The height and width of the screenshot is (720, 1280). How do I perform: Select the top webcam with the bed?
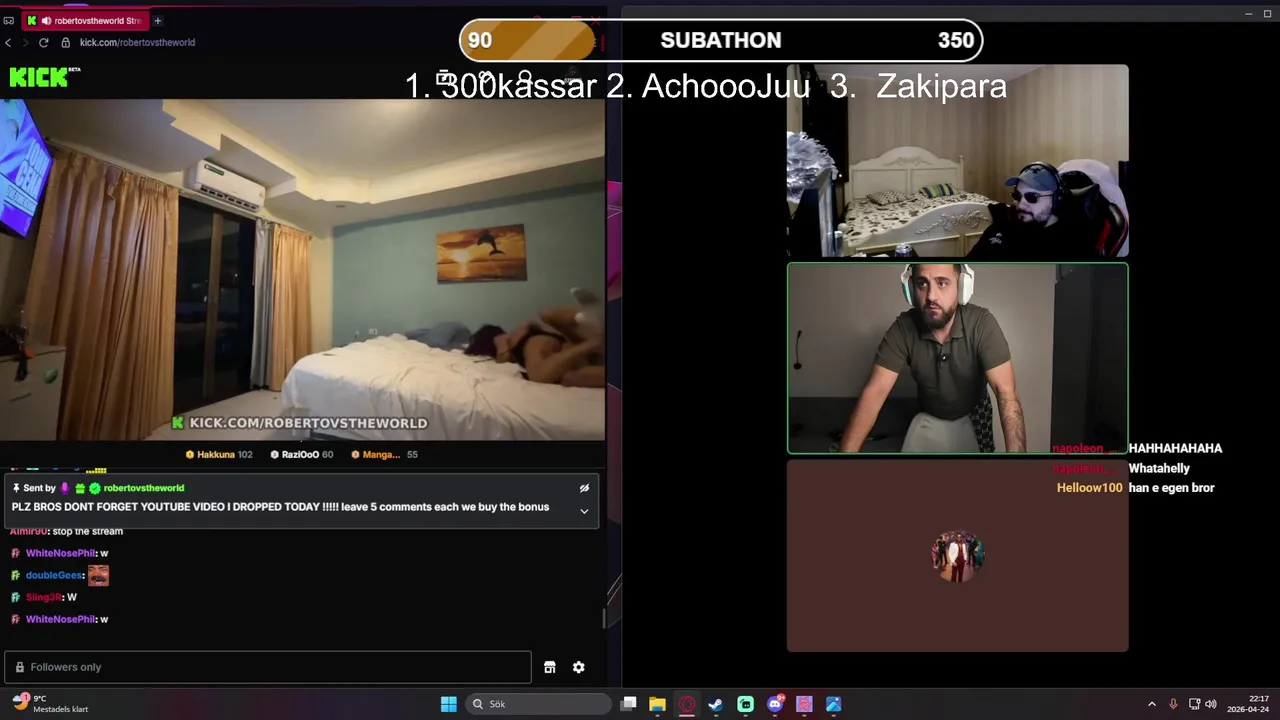(957, 161)
